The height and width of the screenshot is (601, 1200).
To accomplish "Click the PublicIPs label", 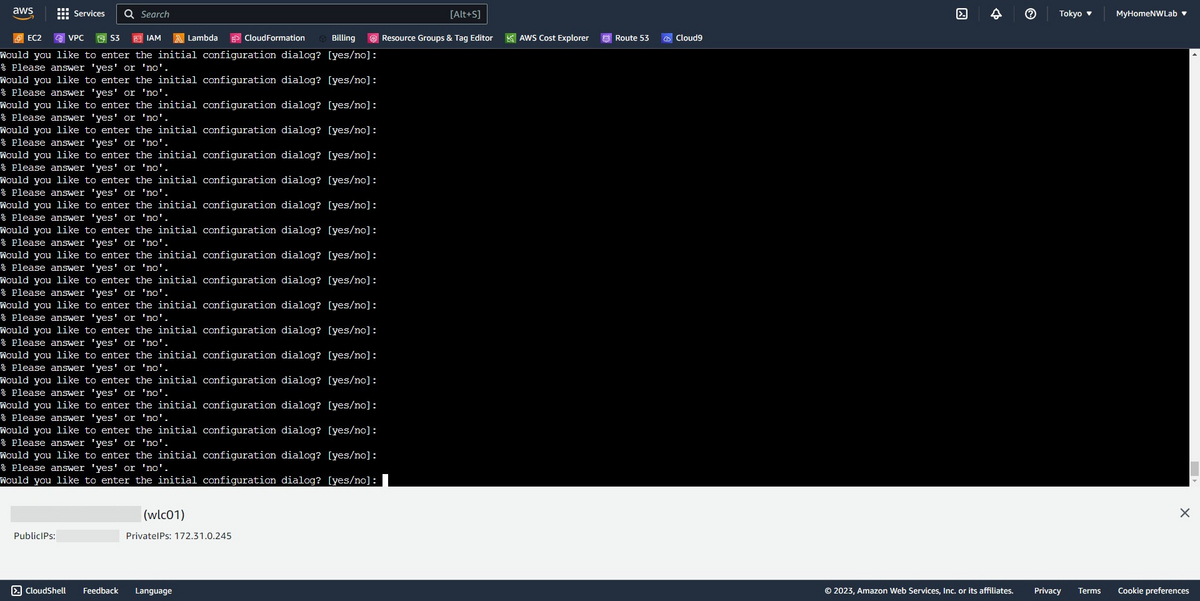I will point(35,536).
